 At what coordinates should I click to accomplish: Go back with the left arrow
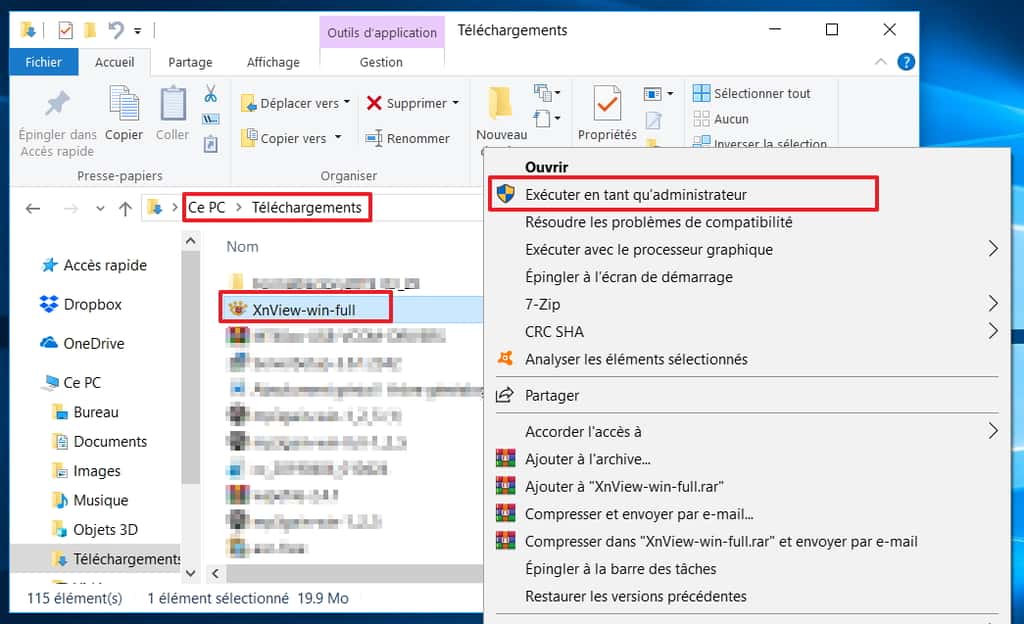[x=33, y=208]
